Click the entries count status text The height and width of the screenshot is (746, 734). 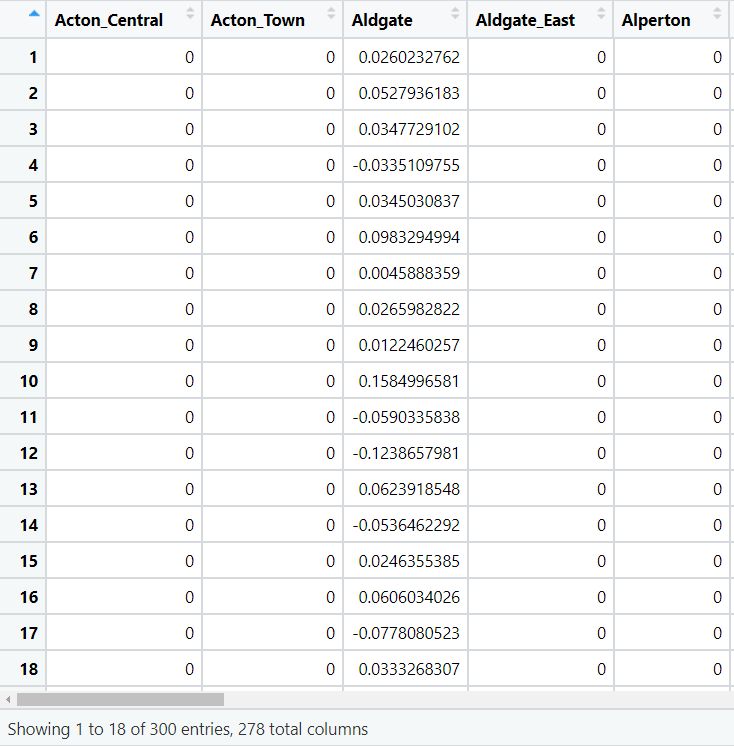tap(188, 729)
